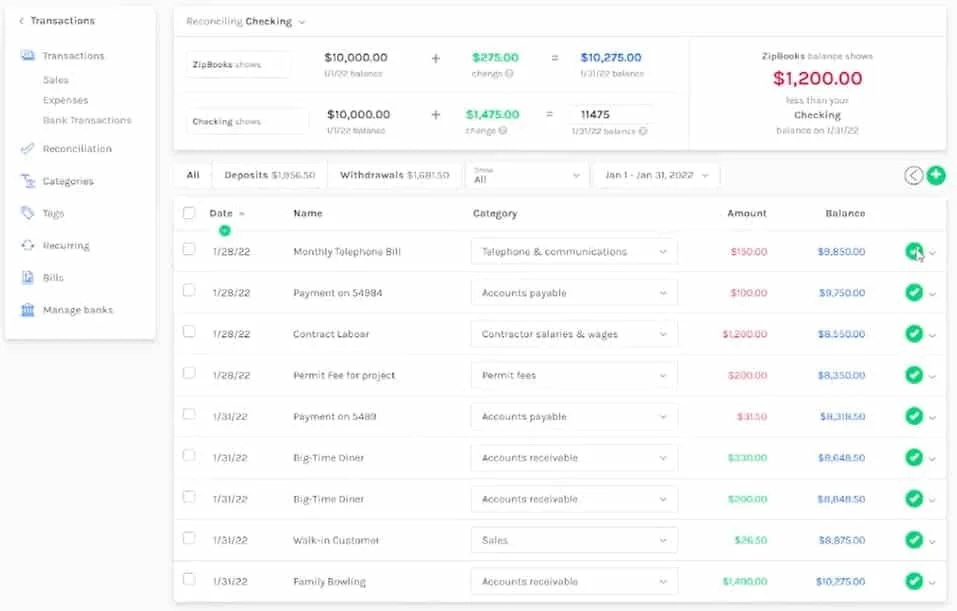Check the Payment on 54984 row checkbox
The image size is (957, 611).
click(189, 290)
